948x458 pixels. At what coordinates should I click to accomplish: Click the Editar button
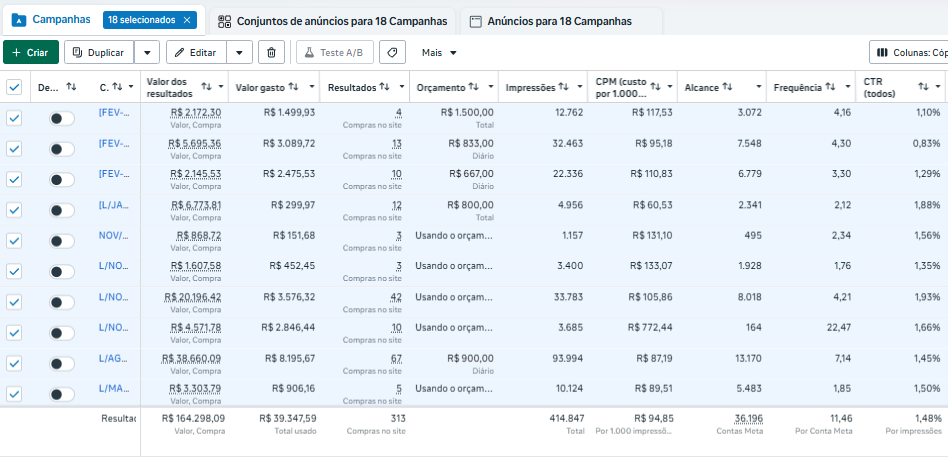point(196,53)
